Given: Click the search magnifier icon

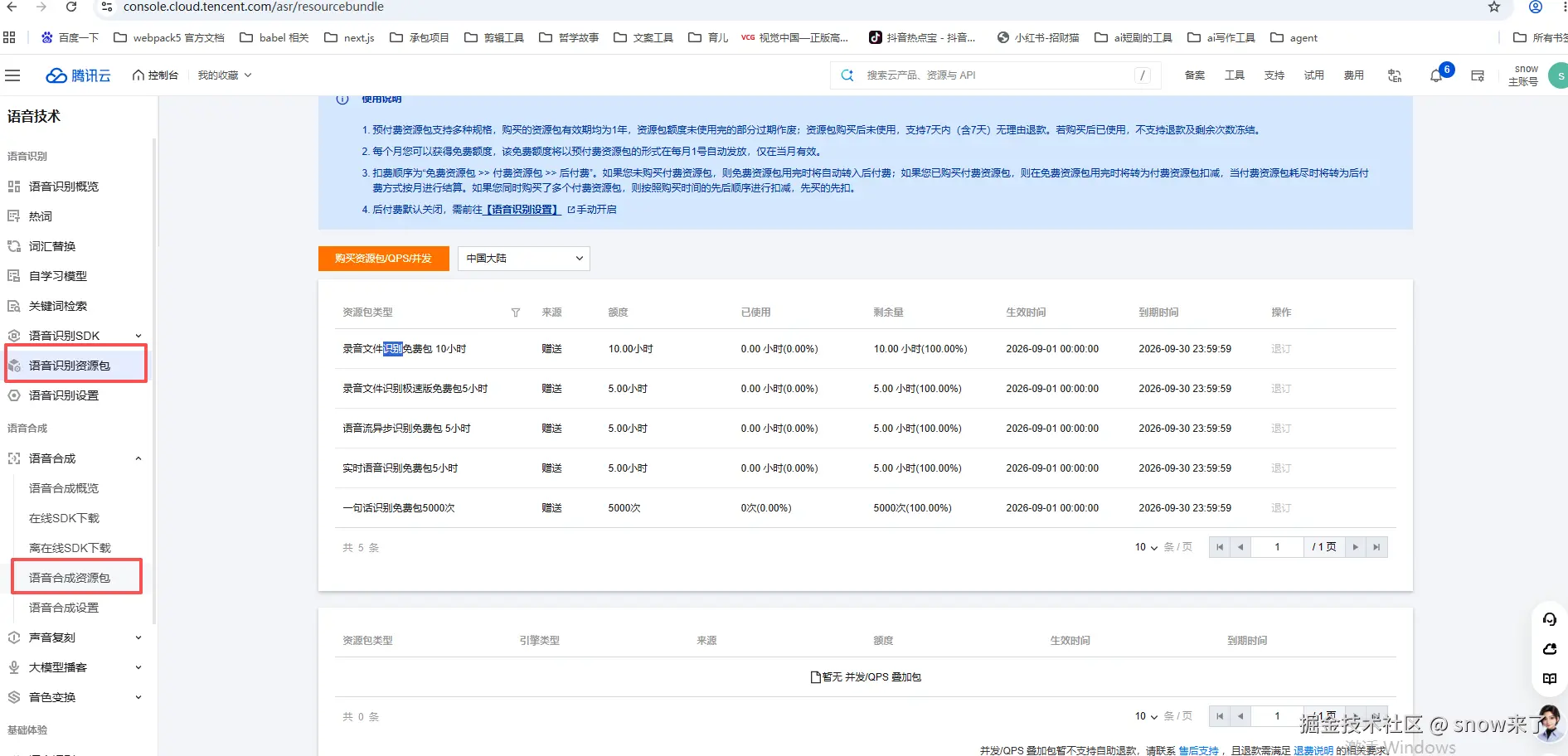Looking at the screenshot, I should [847, 75].
